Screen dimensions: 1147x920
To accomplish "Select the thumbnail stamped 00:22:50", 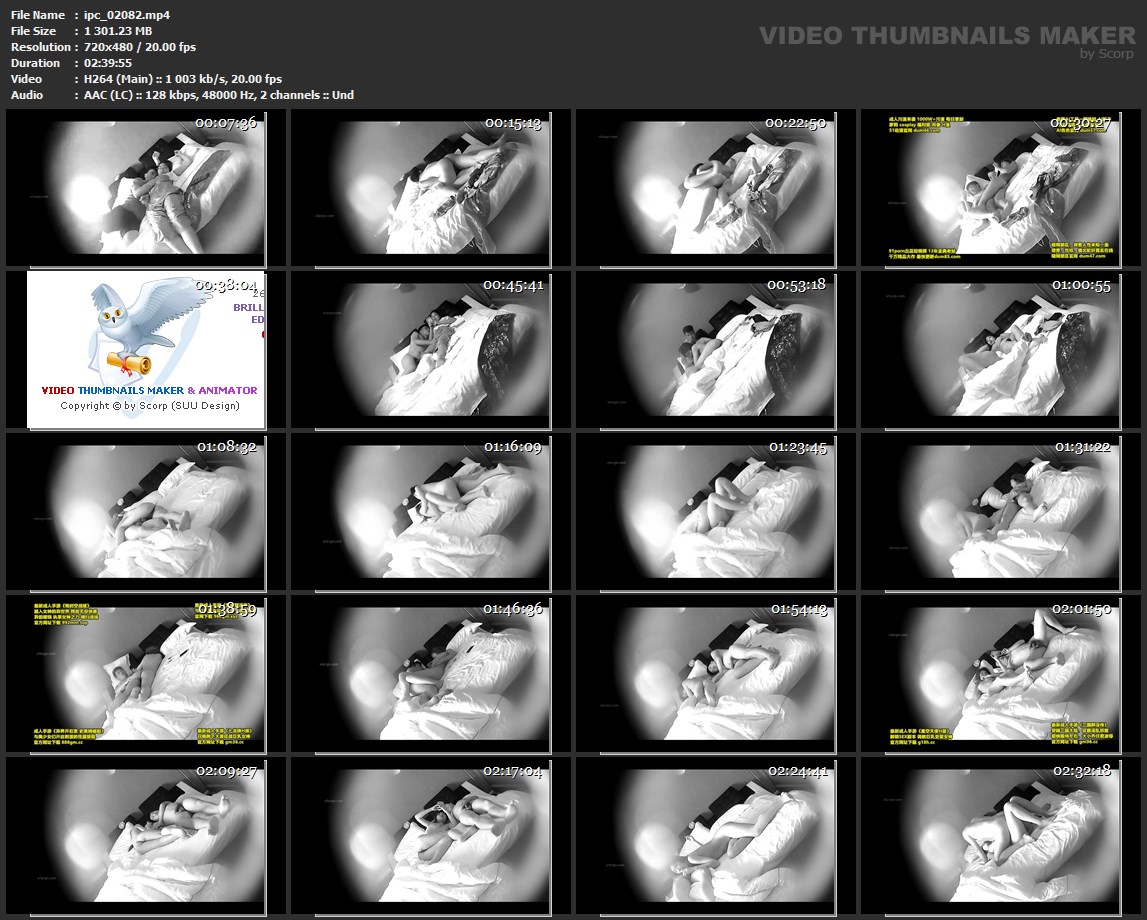I will (705, 188).
